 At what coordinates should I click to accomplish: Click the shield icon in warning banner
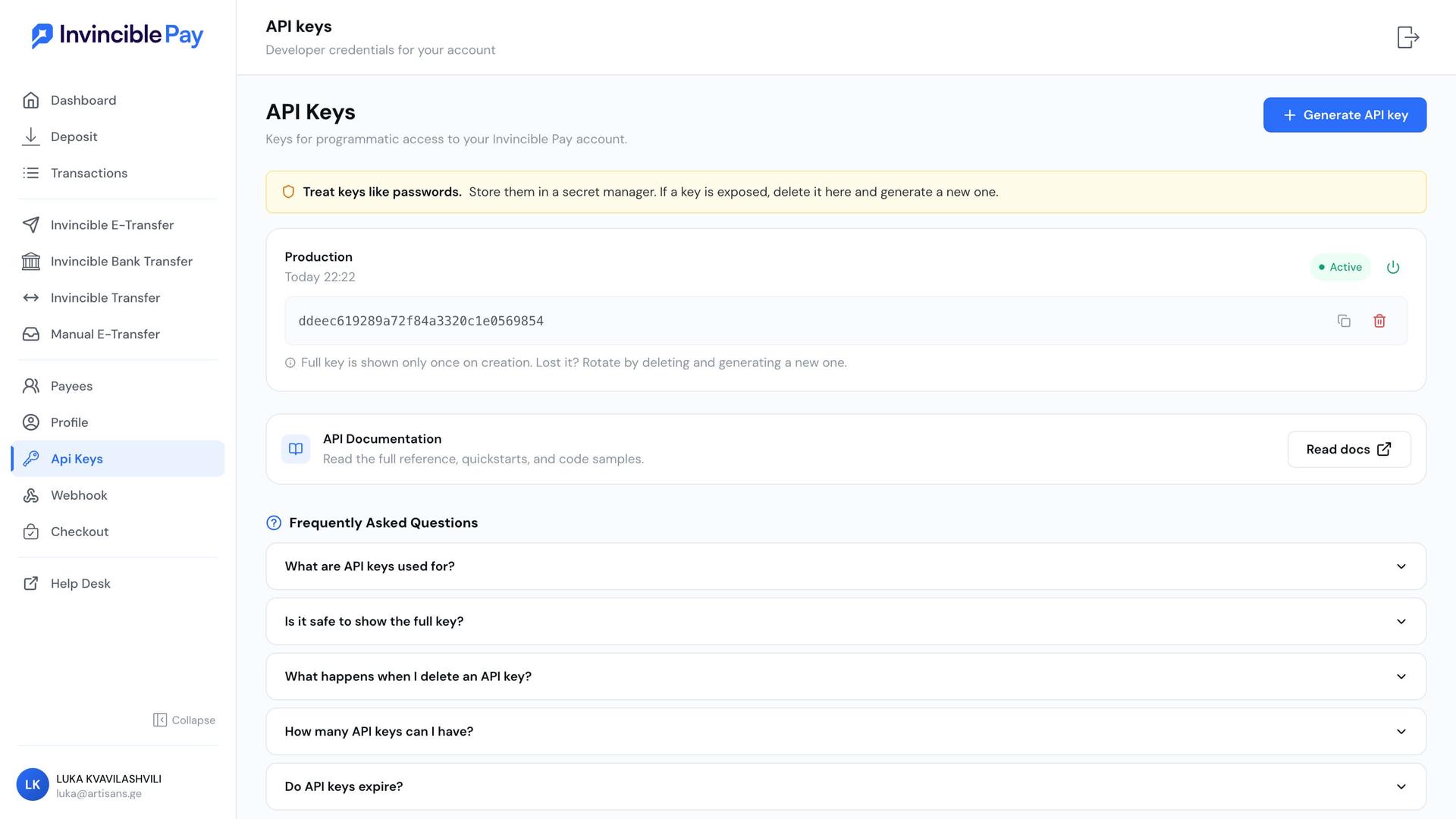coord(288,192)
